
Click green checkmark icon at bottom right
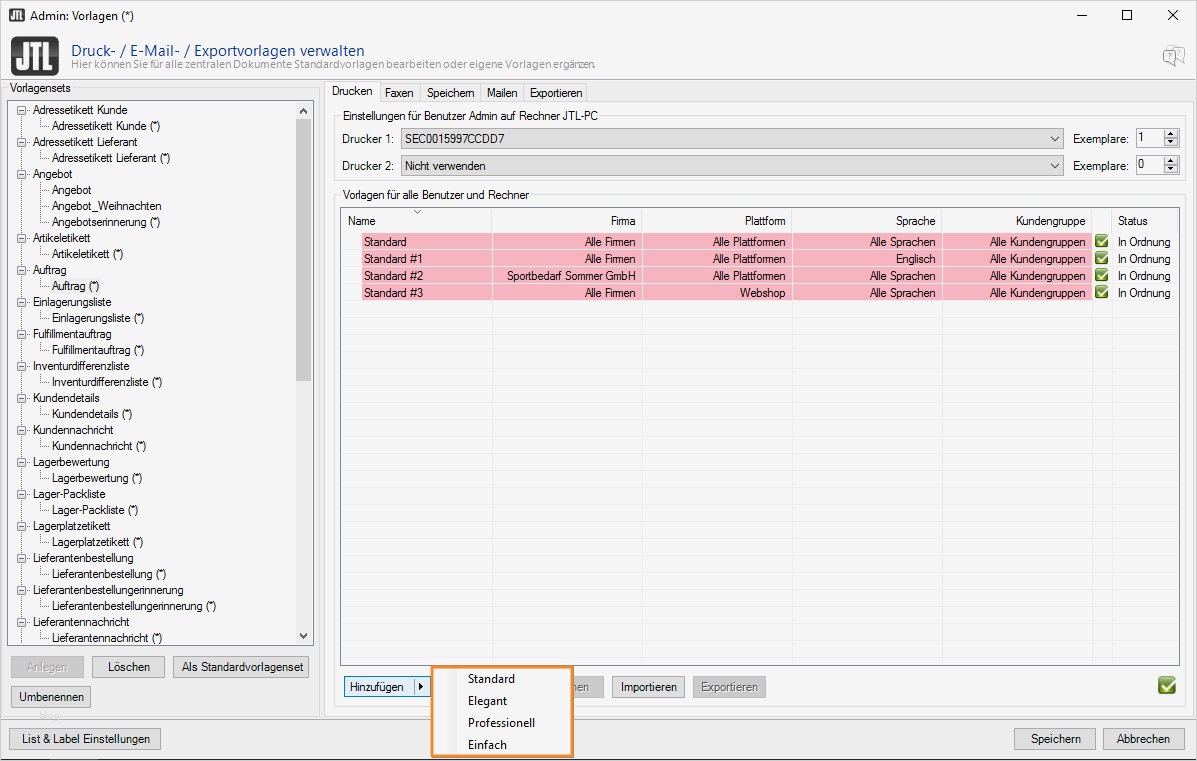(1166, 686)
